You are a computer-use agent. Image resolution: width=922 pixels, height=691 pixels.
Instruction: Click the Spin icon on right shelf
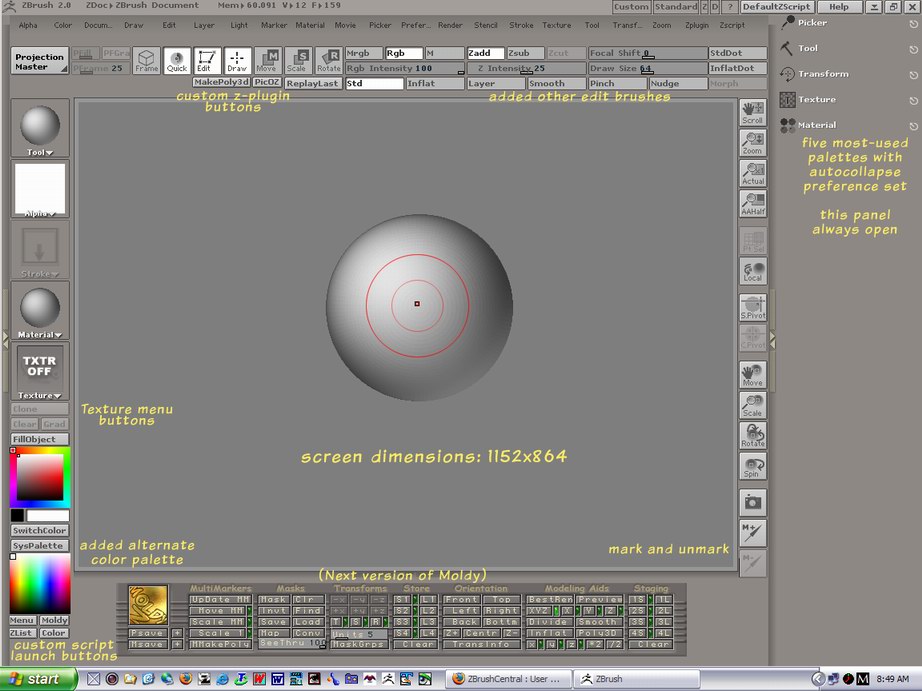753,466
